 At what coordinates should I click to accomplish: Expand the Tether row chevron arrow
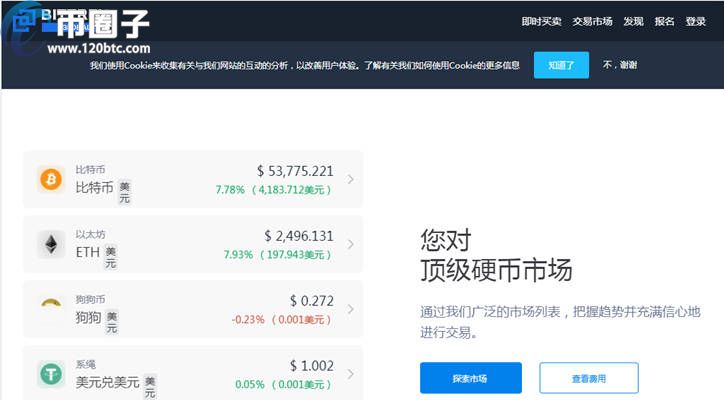(x=350, y=374)
